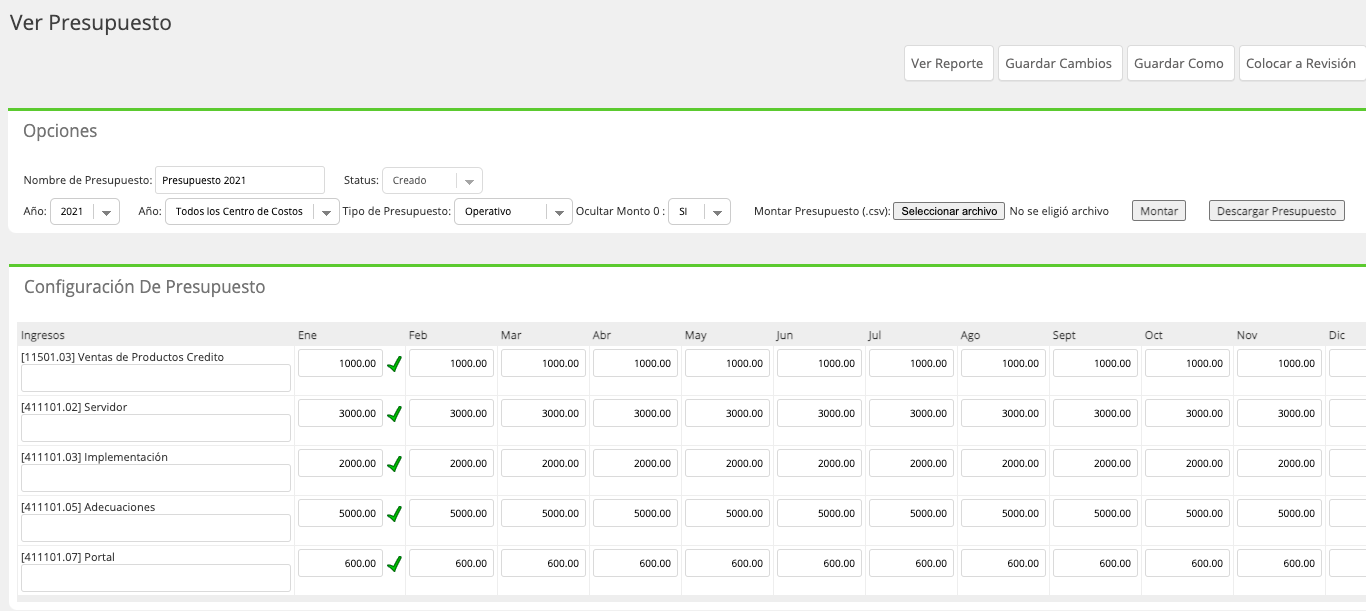Viewport: 1366px width, 611px height.
Task: Submit with Colocar a Revisión button
Action: pyautogui.click(x=1302, y=63)
